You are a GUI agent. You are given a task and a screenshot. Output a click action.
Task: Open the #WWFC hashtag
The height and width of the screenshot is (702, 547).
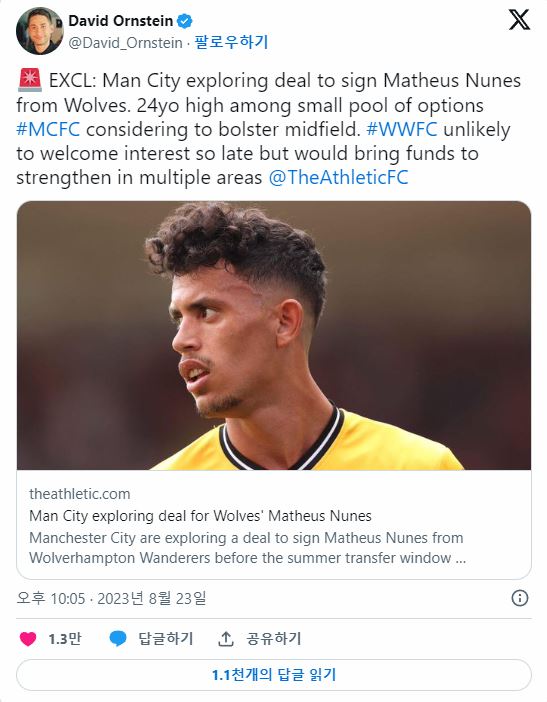click(x=402, y=129)
